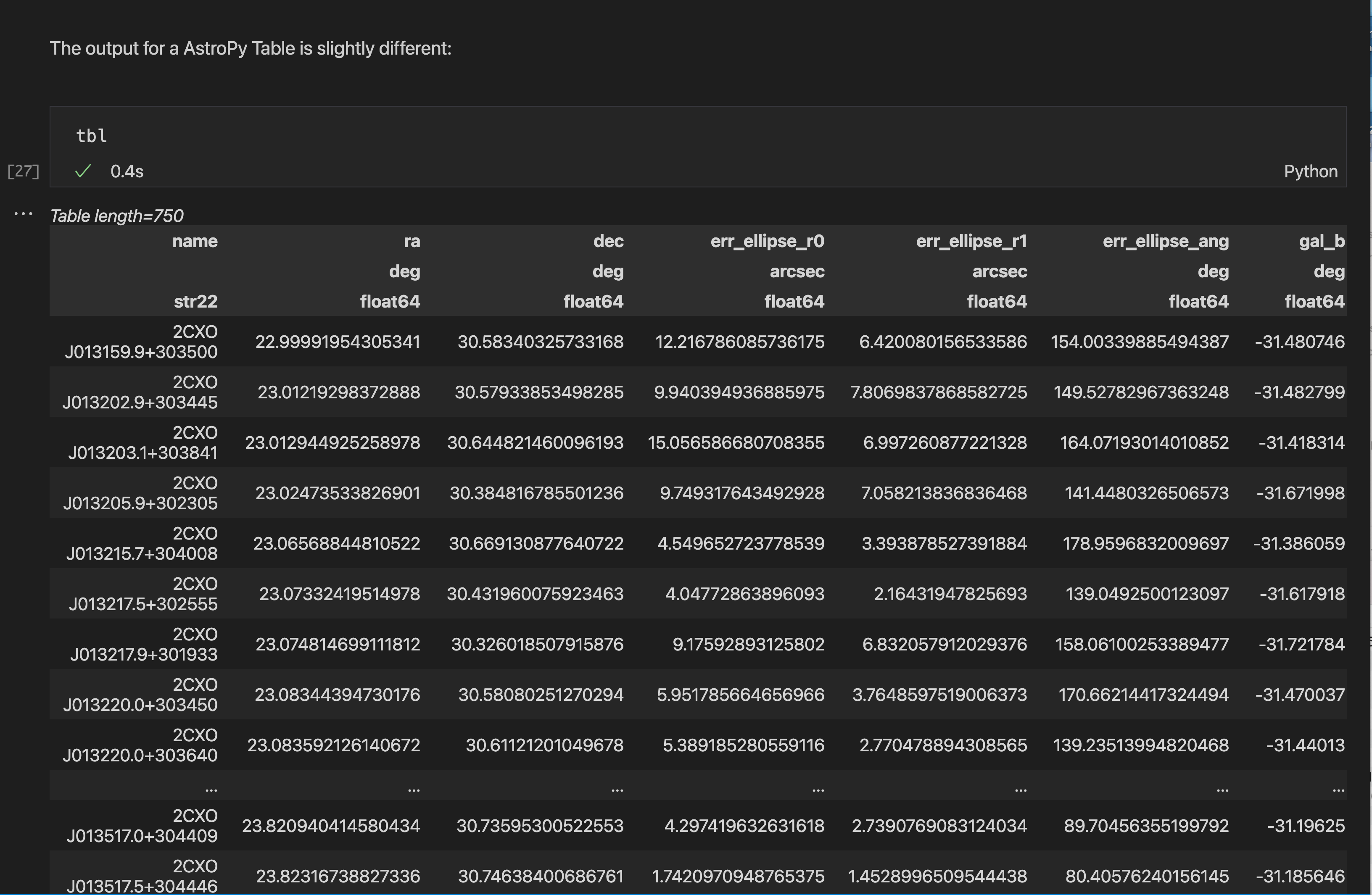
Task: Select the 2CXO J013159.9+303500 name cell
Action: [141, 342]
